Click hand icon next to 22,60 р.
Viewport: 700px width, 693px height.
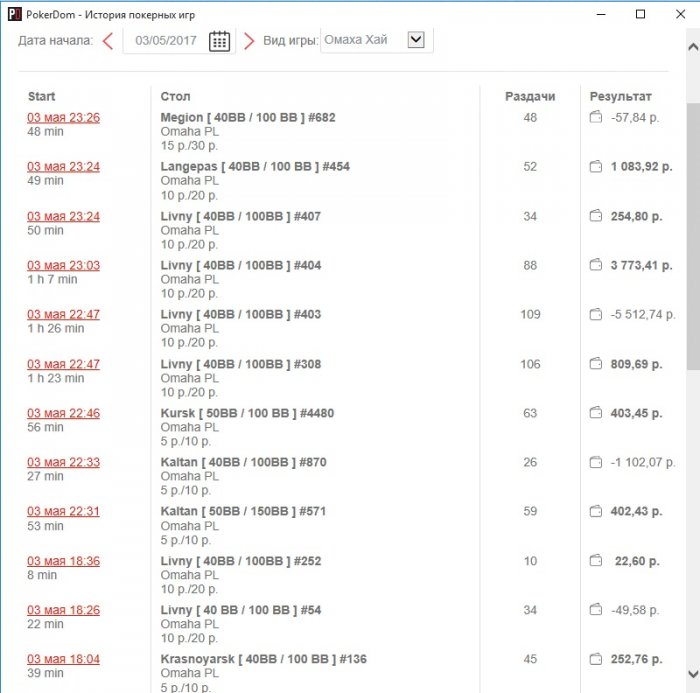point(596,561)
